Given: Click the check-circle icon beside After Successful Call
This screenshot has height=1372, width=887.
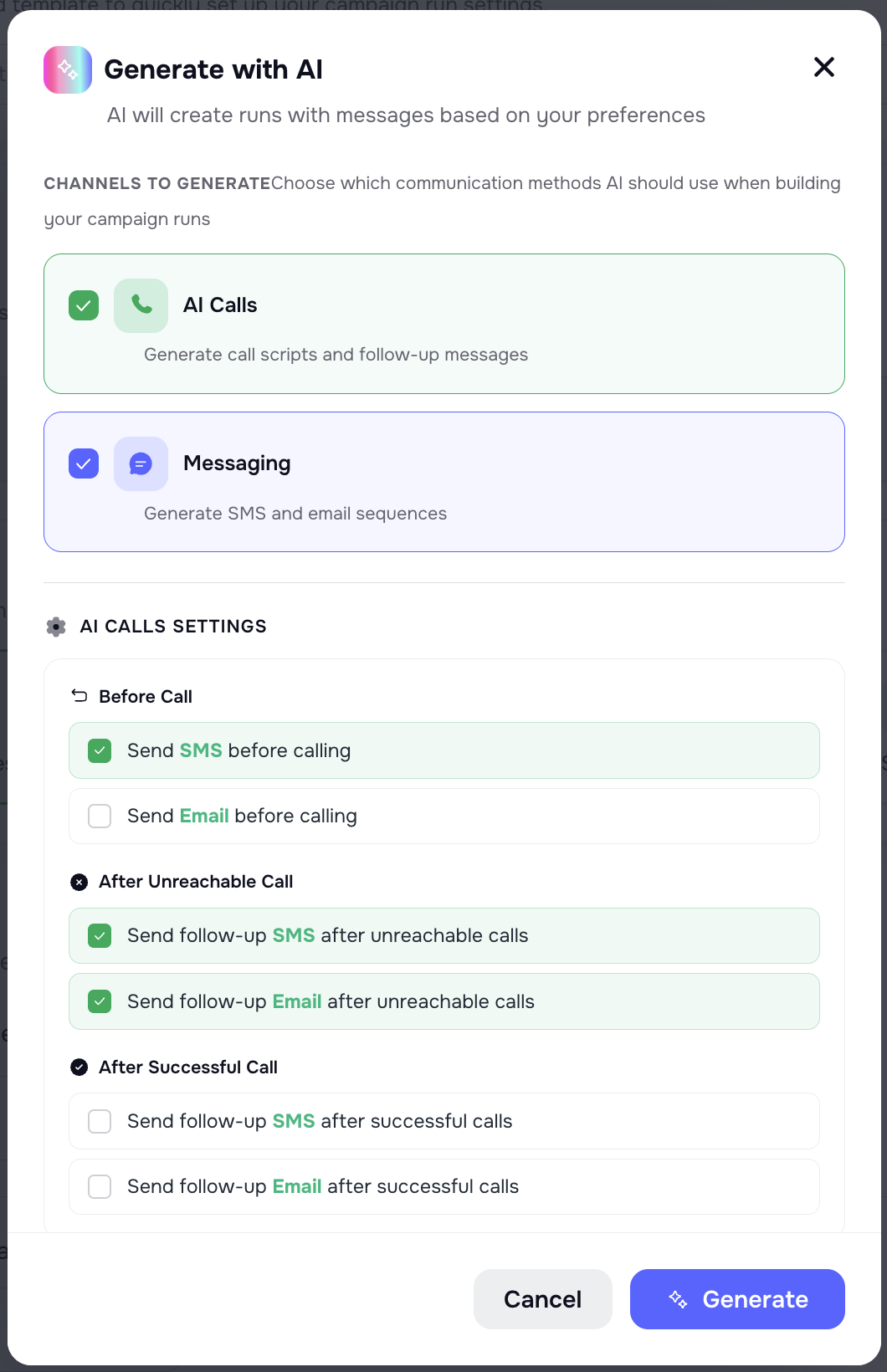Looking at the screenshot, I should (x=78, y=1067).
